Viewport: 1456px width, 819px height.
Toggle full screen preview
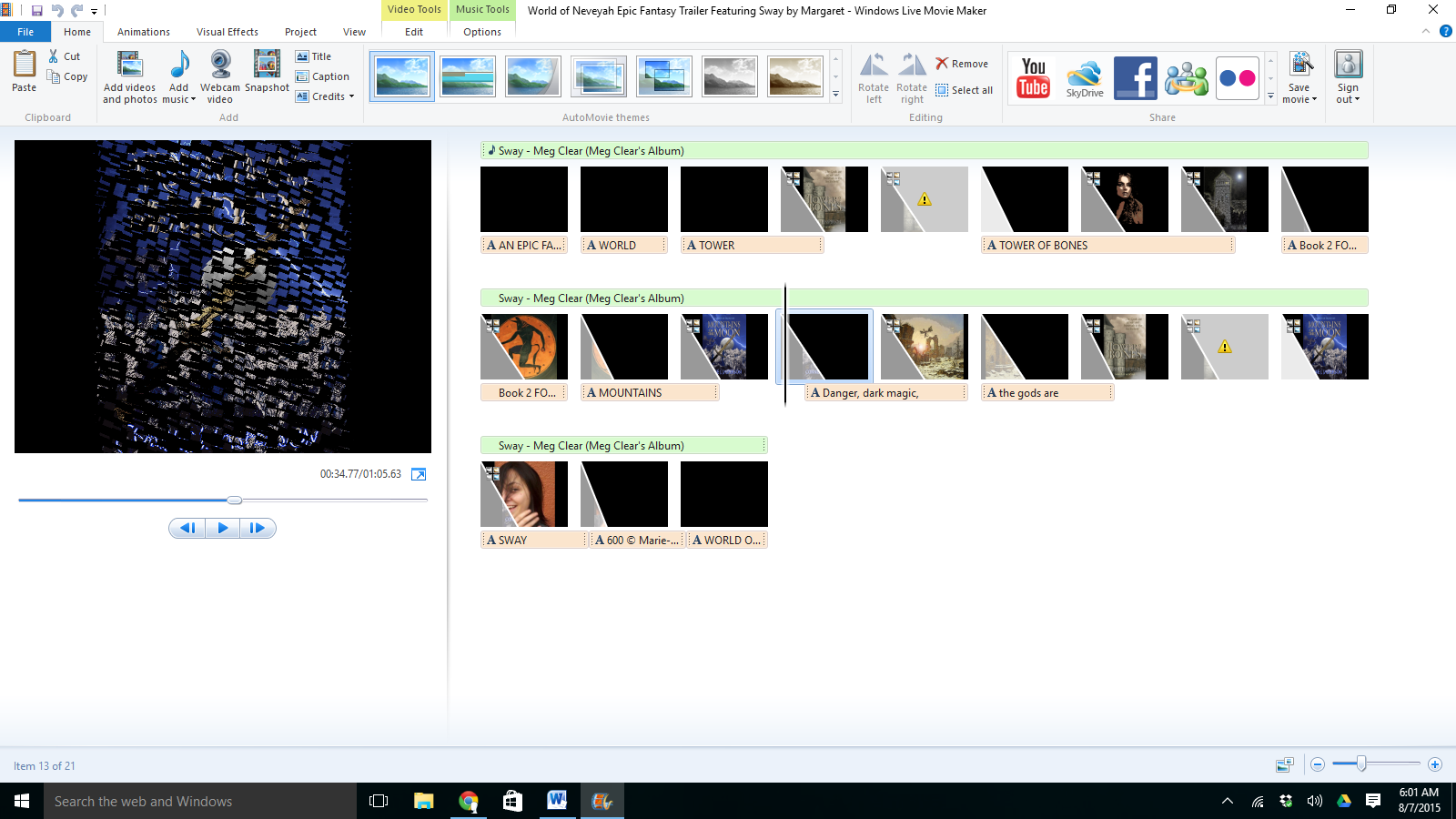[419, 474]
